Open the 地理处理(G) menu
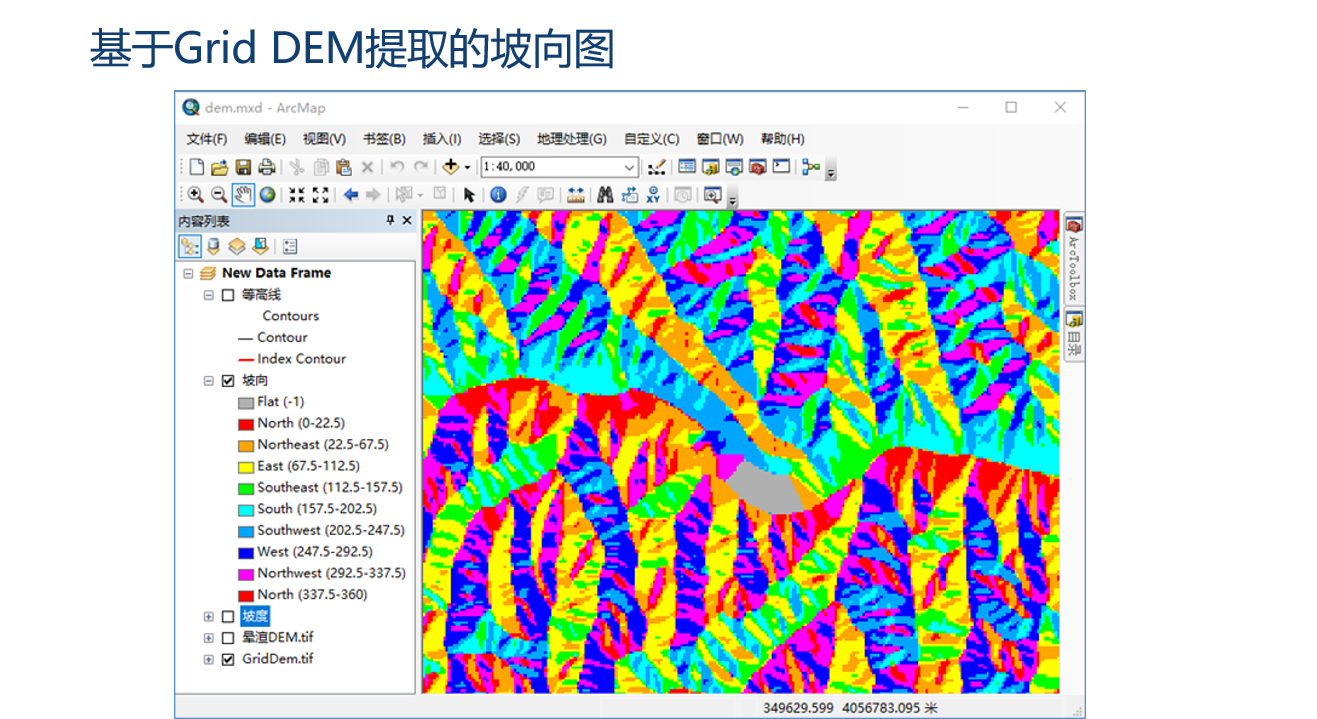Viewport: 1317px width, 719px height. point(572,139)
